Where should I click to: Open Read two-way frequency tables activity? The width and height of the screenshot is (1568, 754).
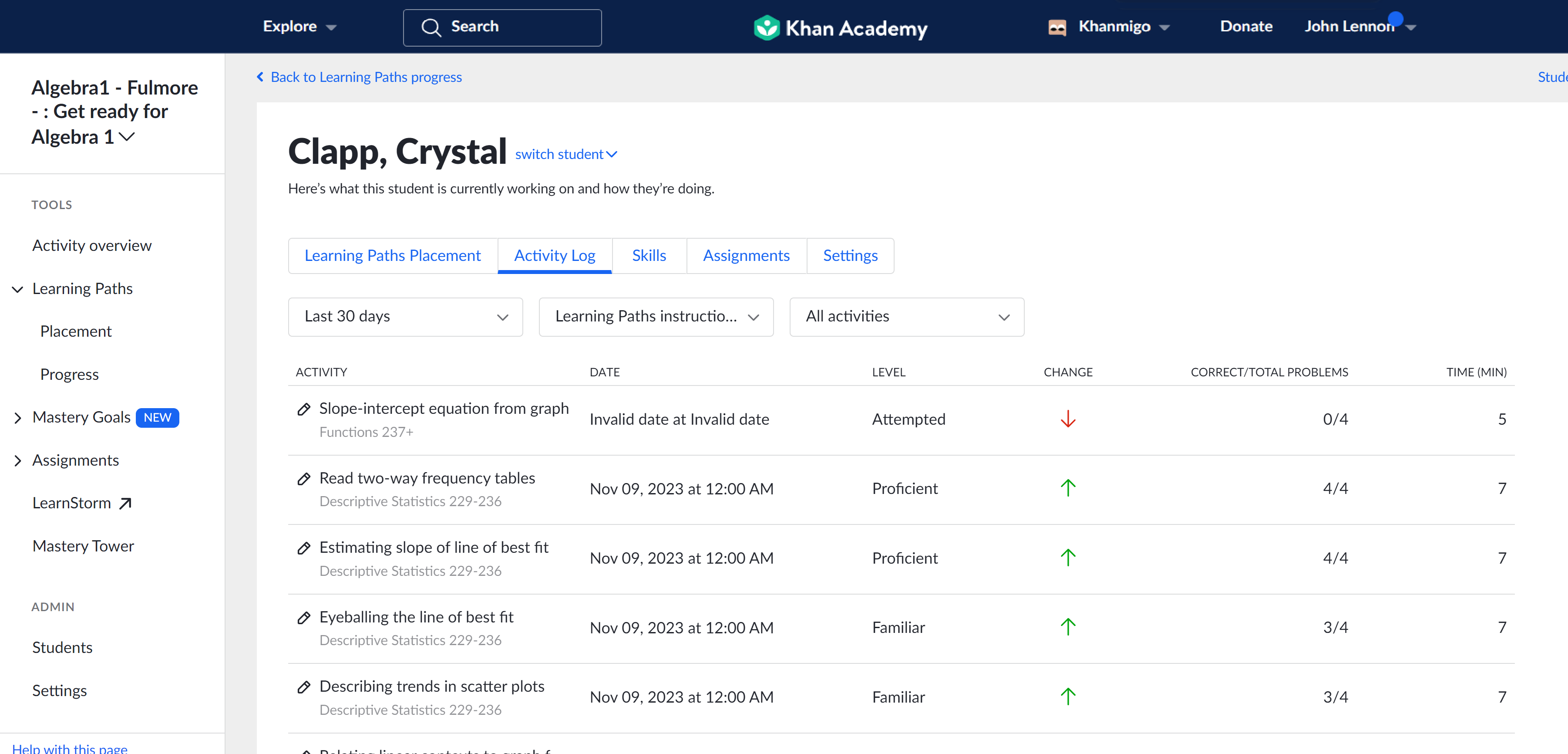coord(427,479)
